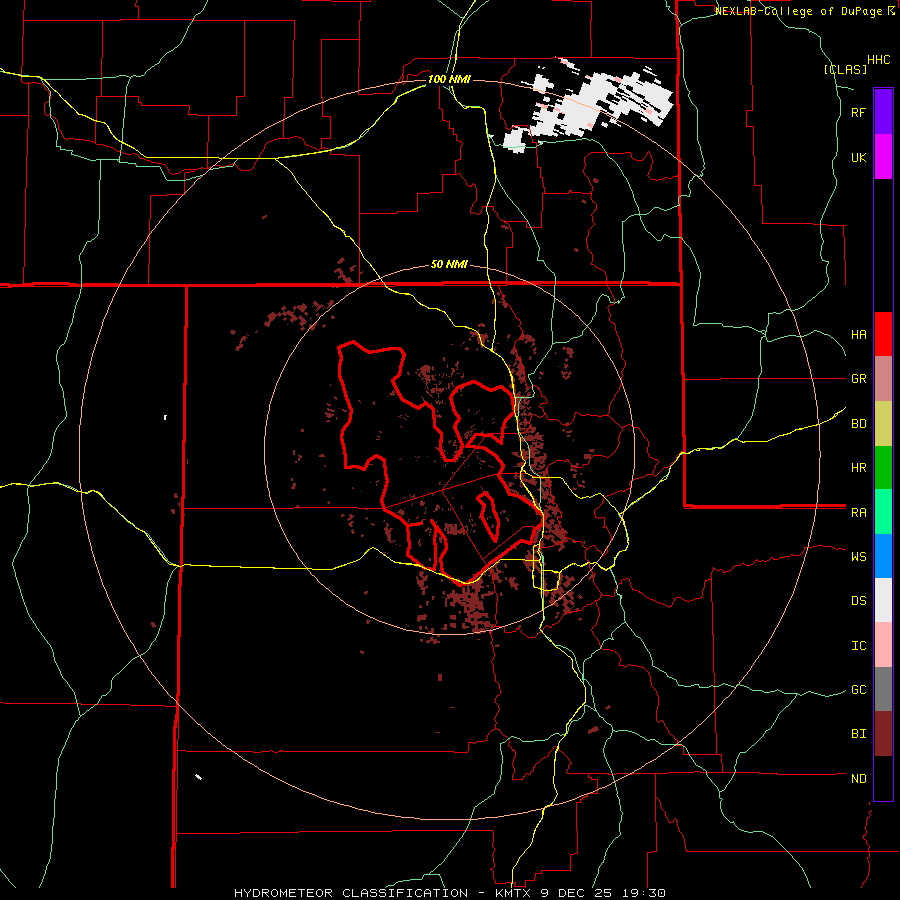The height and width of the screenshot is (900, 900).
Task: Click the white DS color swatch
Action: (x=883, y=600)
